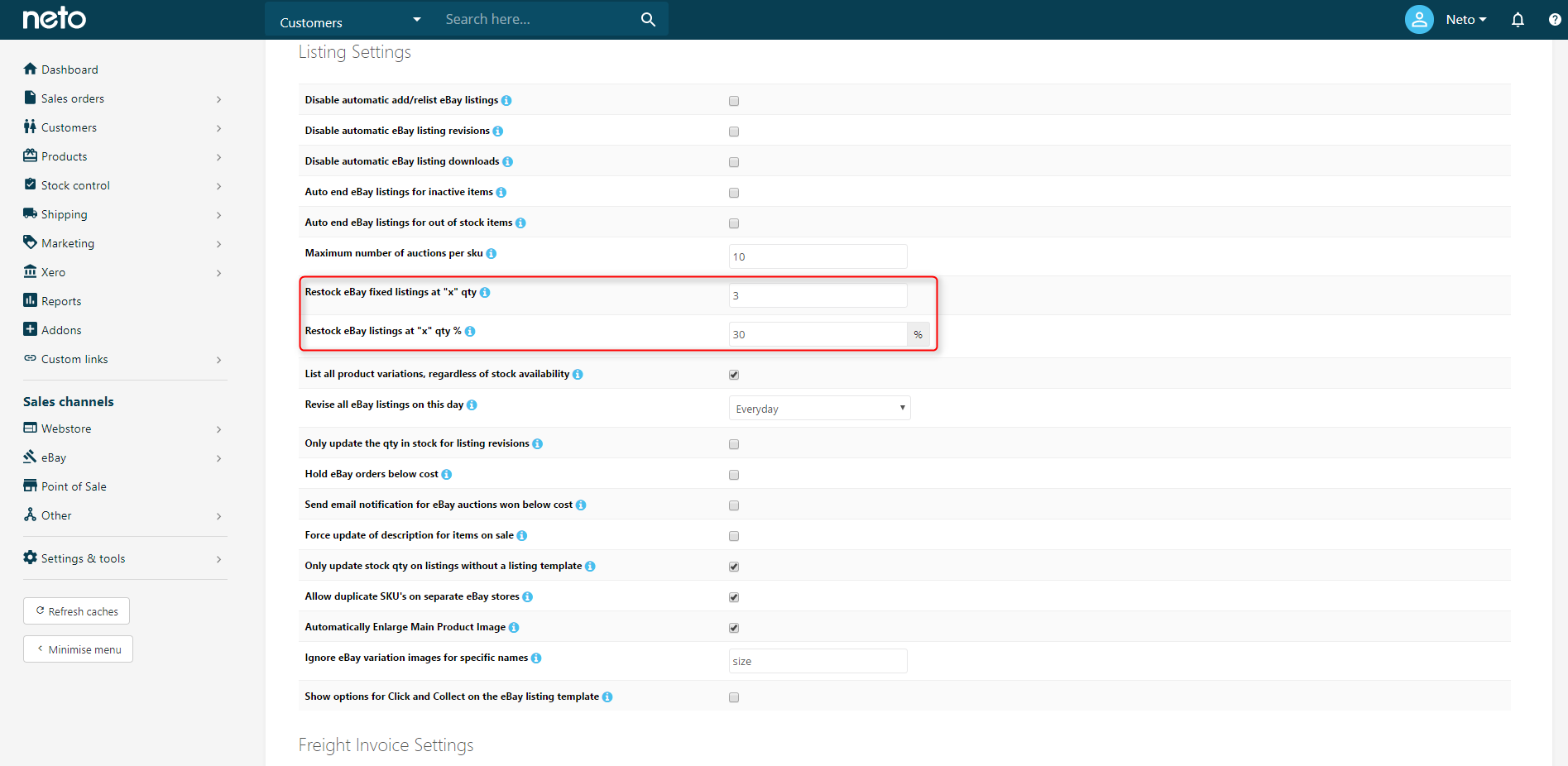The image size is (1568, 766).
Task: Click the Maximum number of auctions per sku field
Action: coord(818,256)
